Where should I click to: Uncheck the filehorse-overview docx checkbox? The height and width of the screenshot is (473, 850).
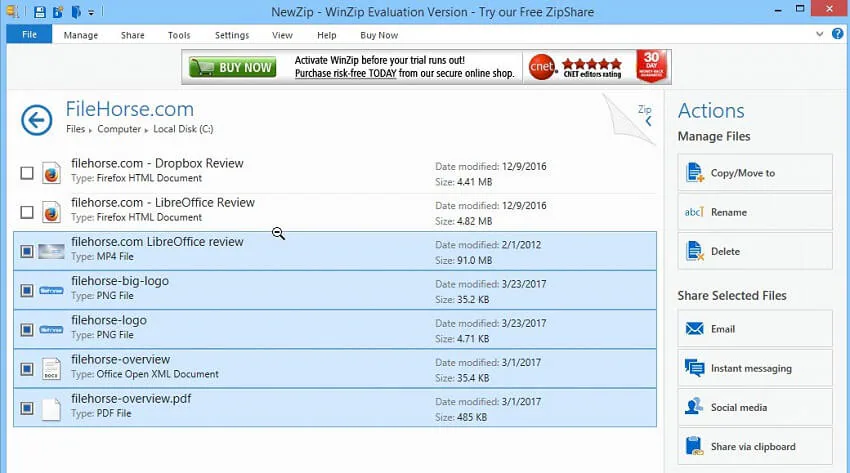coord(27,369)
